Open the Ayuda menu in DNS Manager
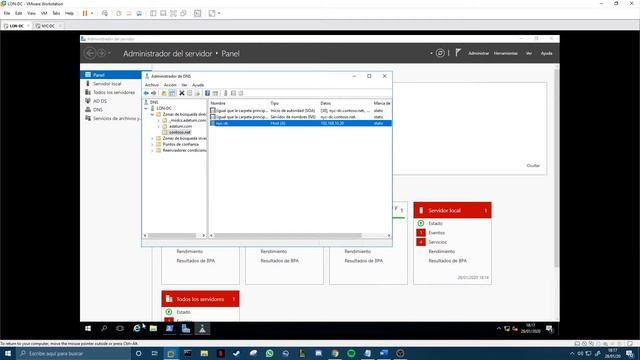Screen dimensions: 640x360 coord(198,85)
